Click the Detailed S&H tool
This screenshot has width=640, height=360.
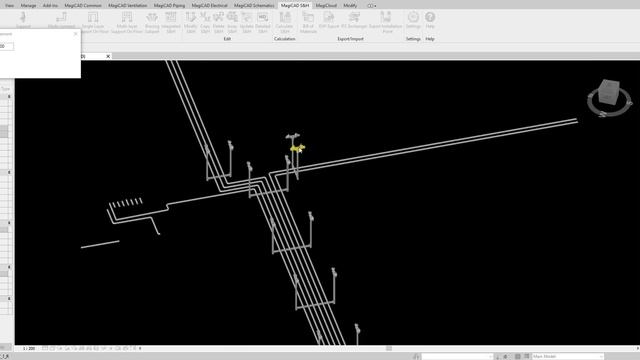pyautogui.click(x=262, y=22)
